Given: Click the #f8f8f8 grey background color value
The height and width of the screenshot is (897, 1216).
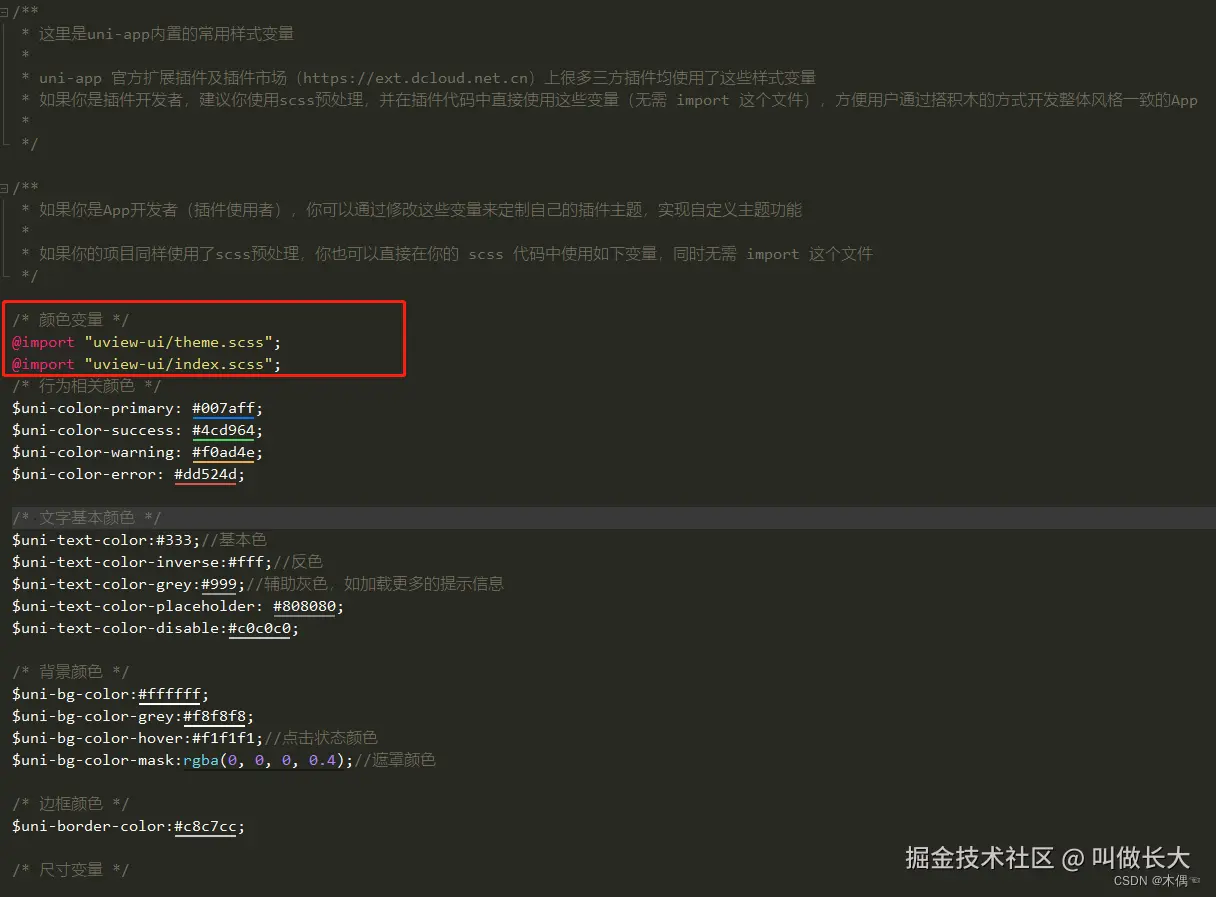Looking at the screenshot, I should [x=214, y=716].
